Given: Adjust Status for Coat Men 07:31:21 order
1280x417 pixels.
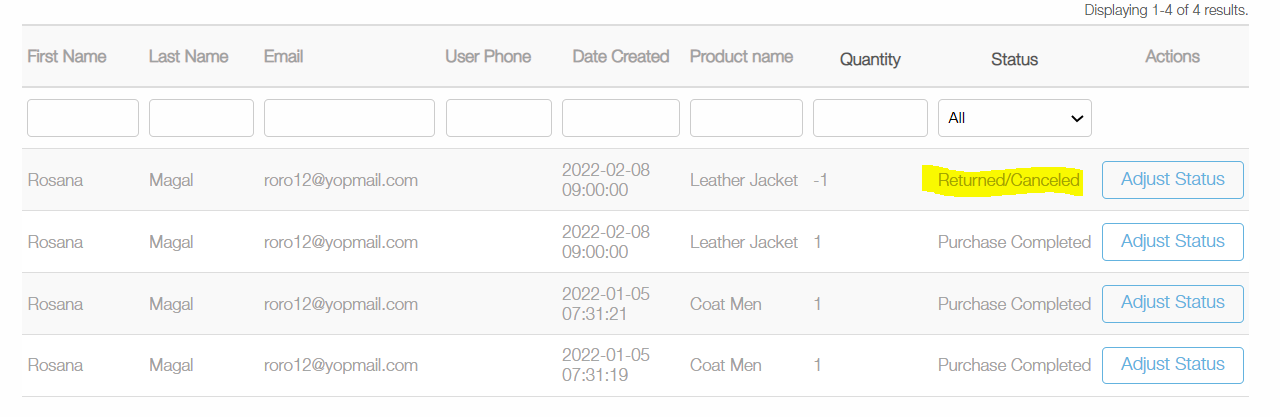Looking at the screenshot, I should click(1172, 304).
